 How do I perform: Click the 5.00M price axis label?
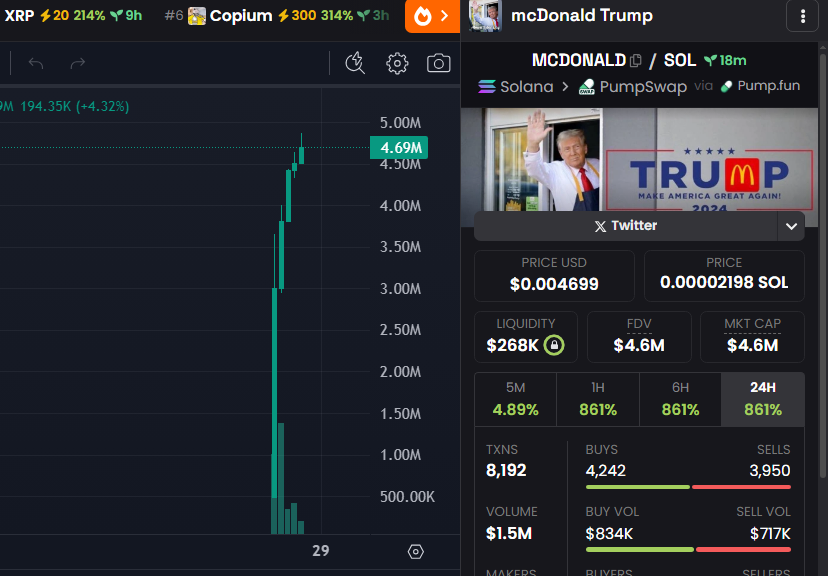(400, 123)
